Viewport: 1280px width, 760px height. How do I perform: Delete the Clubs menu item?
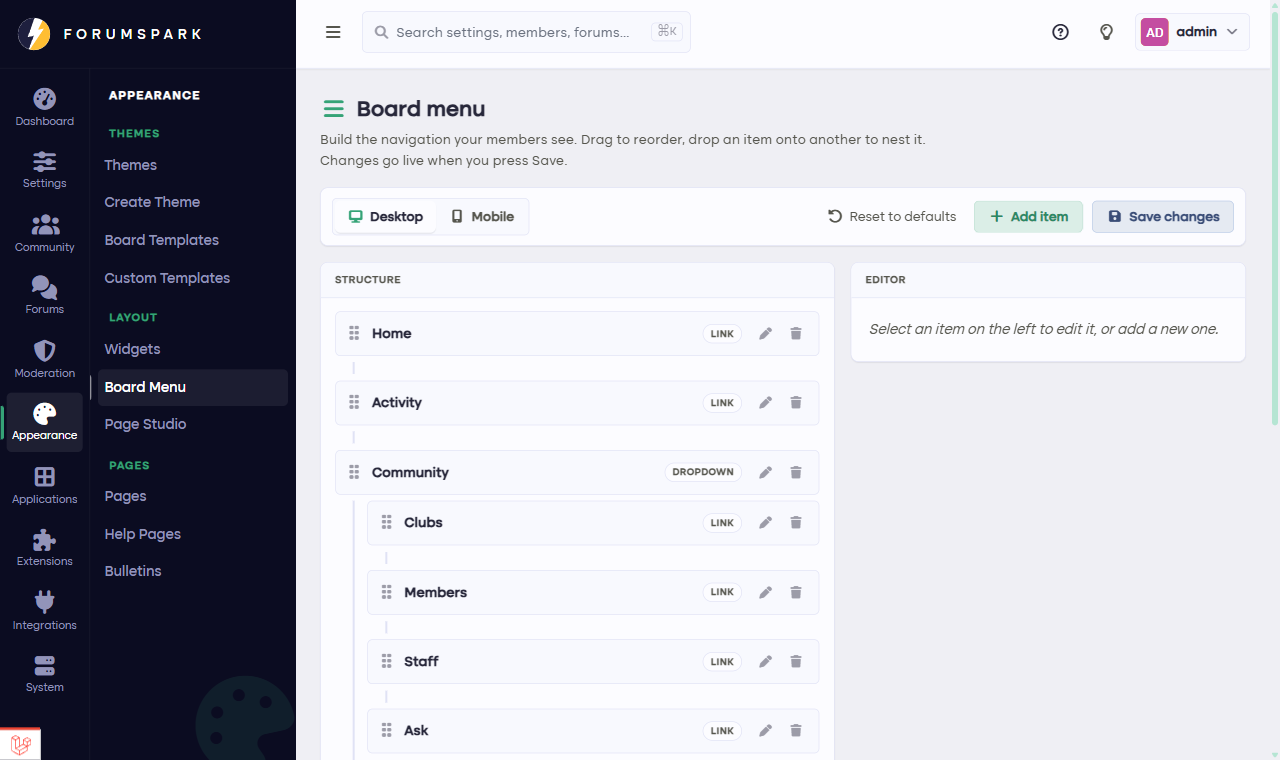796,523
